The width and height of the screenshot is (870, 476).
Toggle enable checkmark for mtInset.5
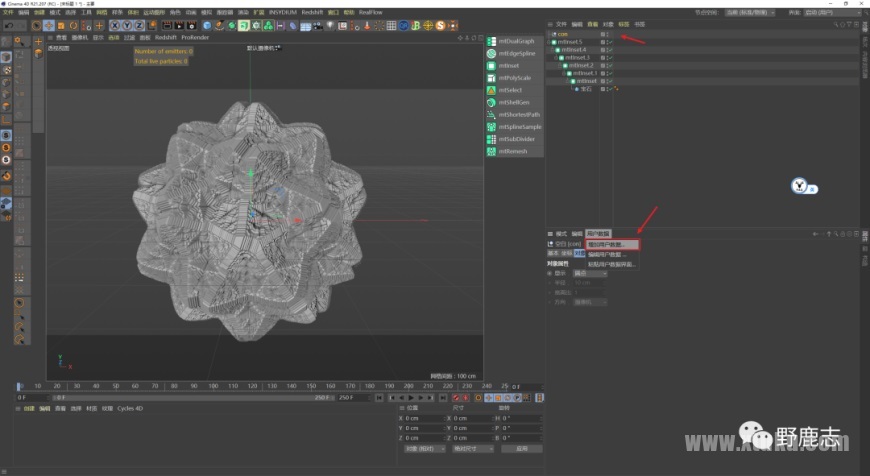tap(610, 42)
